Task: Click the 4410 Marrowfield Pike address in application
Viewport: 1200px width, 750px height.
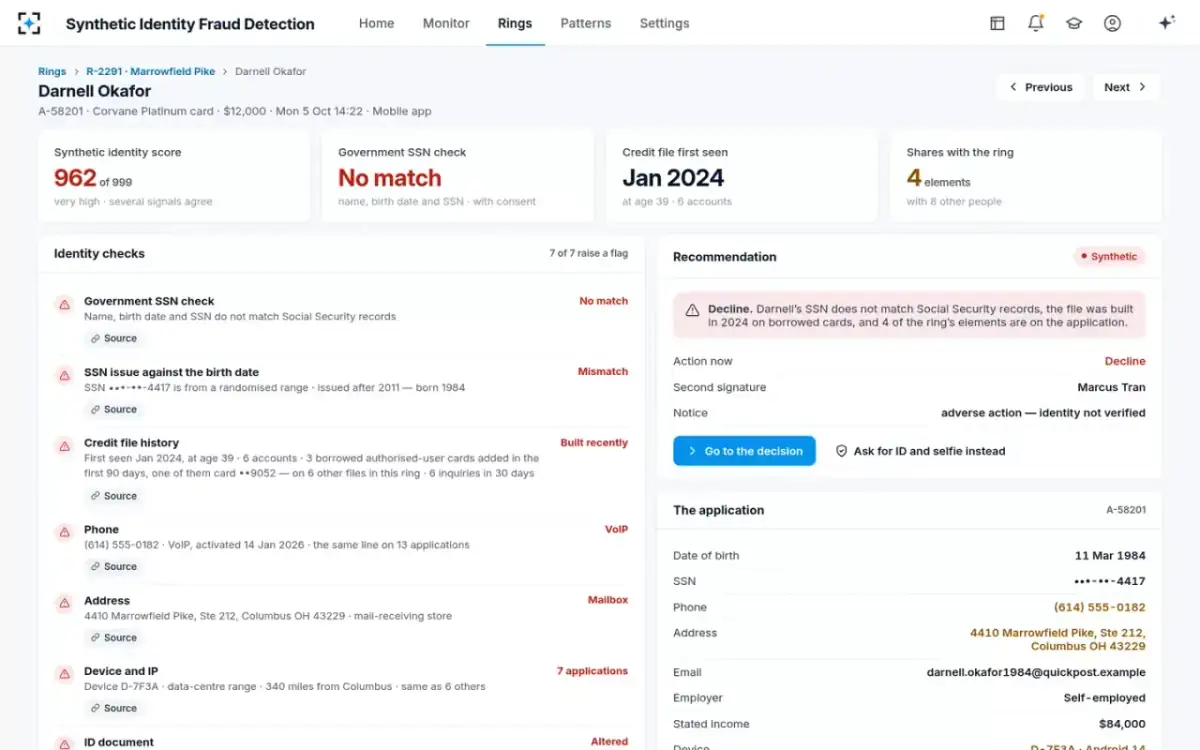Action: click(x=1058, y=640)
